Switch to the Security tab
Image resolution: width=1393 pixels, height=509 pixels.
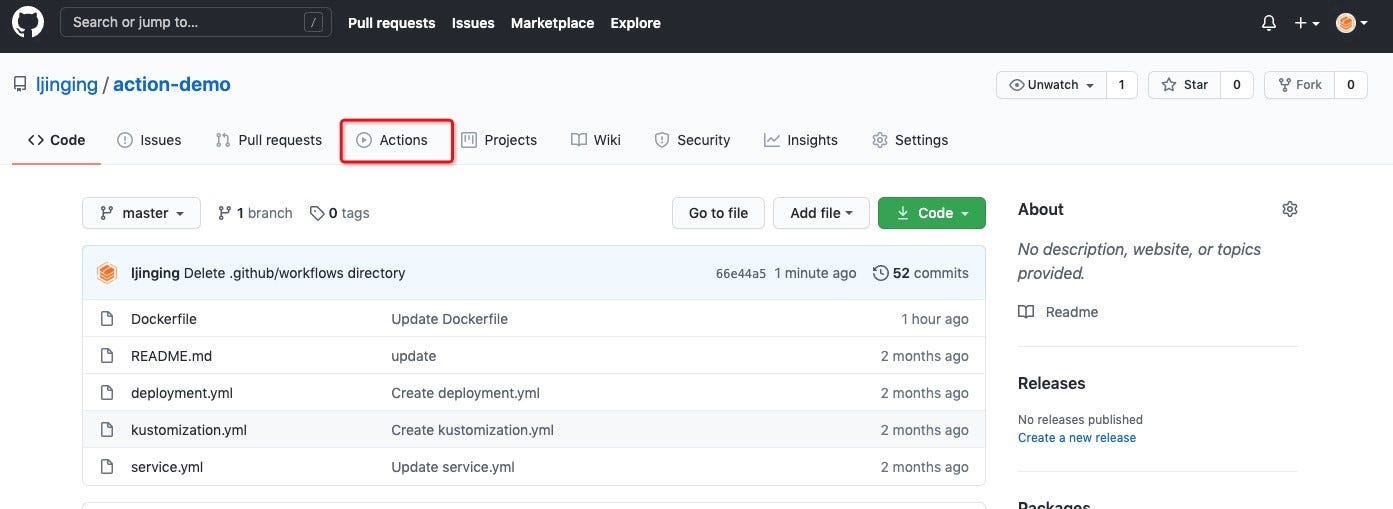coord(692,140)
